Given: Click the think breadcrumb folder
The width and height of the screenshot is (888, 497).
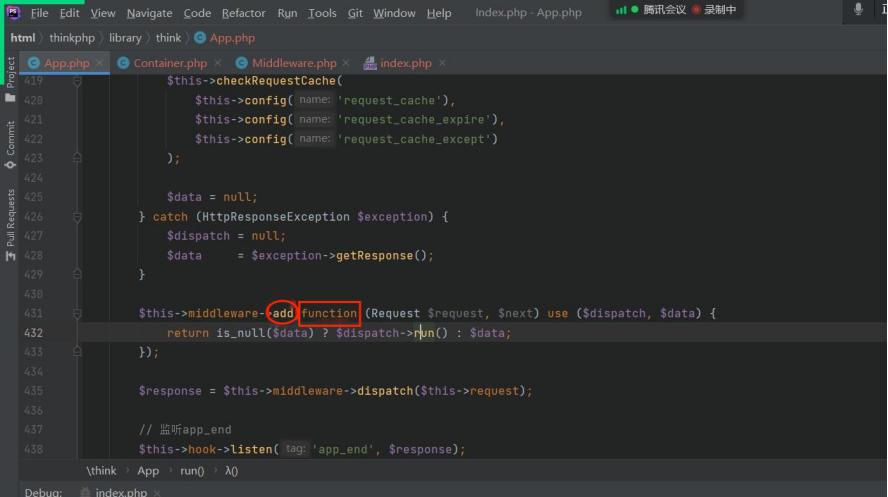Looking at the screenshot, I should point(168,38).
